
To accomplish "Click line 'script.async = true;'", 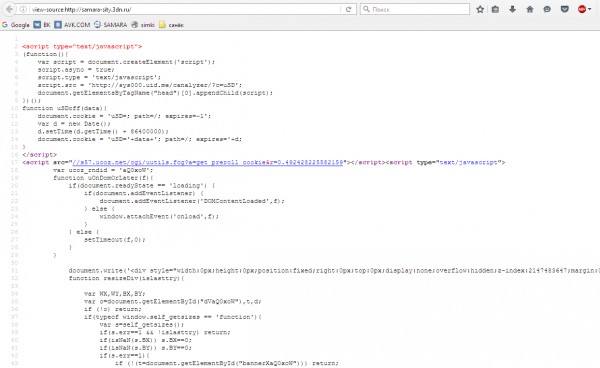I will [x=76, y=70].
